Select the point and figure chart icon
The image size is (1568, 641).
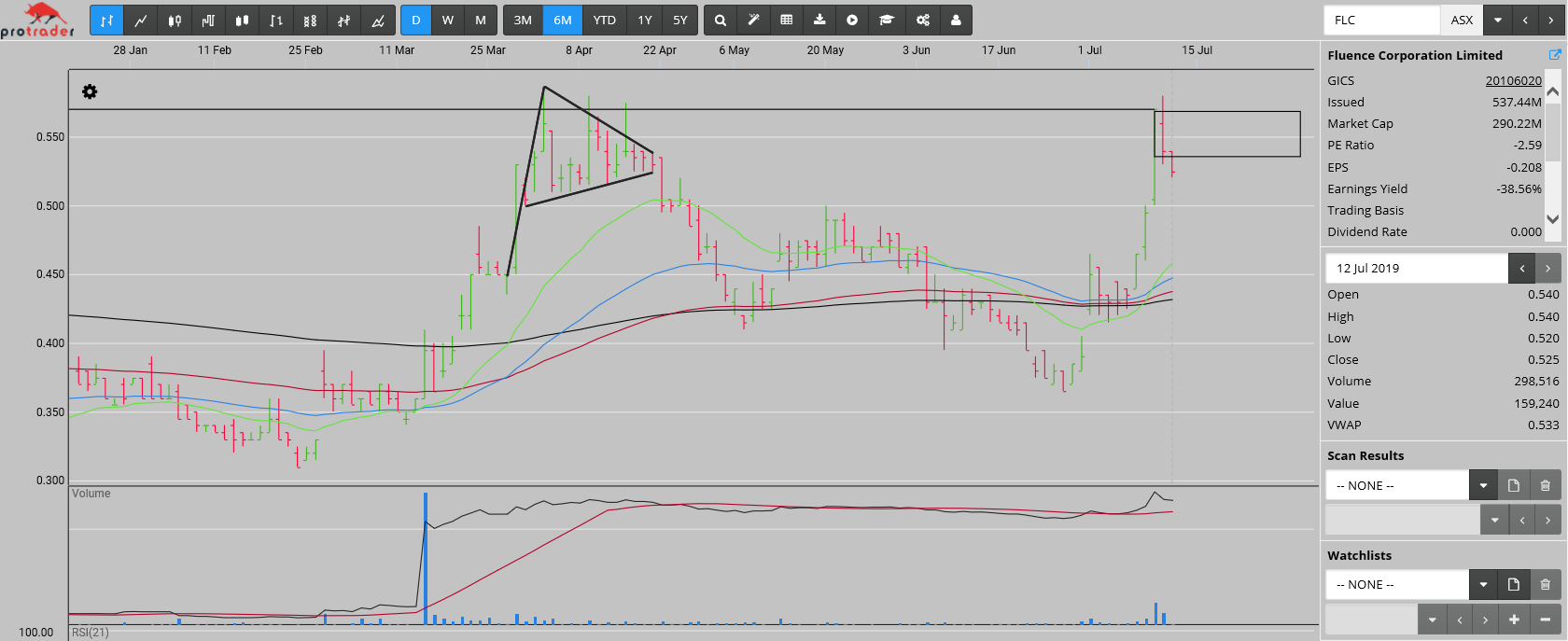[310, 21]
